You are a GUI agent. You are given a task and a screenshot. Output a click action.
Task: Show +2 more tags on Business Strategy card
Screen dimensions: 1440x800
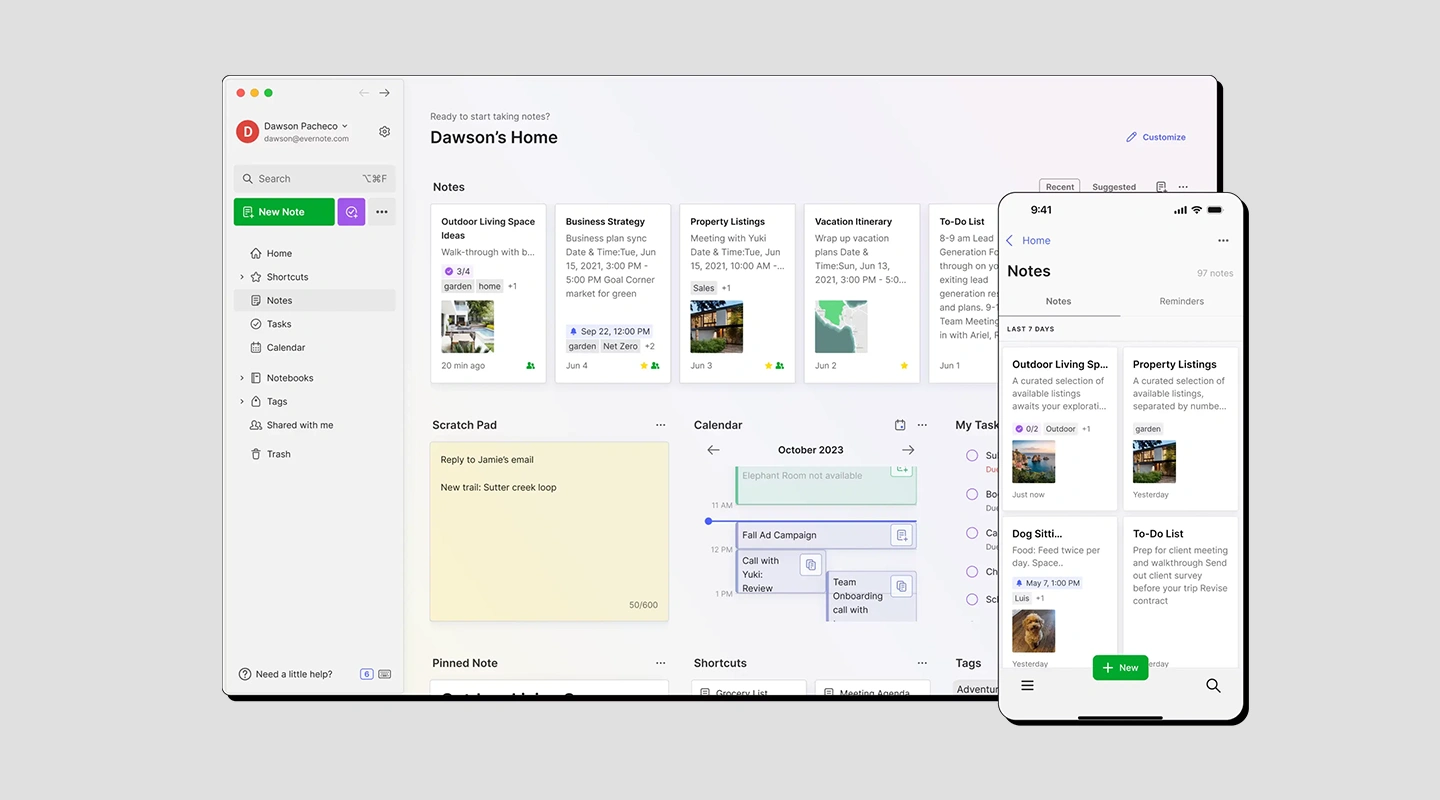coord(649,346)
